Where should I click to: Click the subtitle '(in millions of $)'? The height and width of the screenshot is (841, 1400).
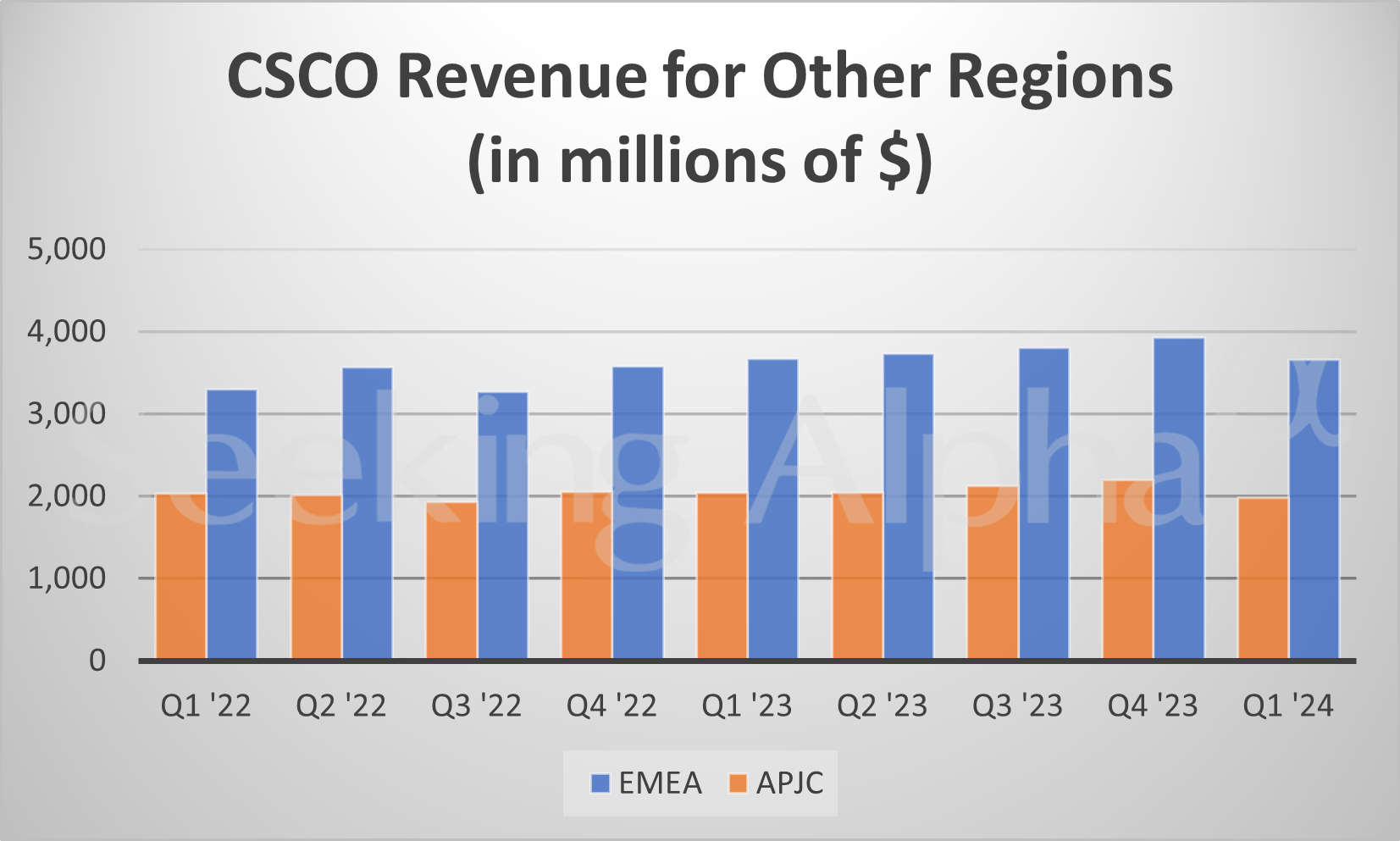click(x=700, y=161)
